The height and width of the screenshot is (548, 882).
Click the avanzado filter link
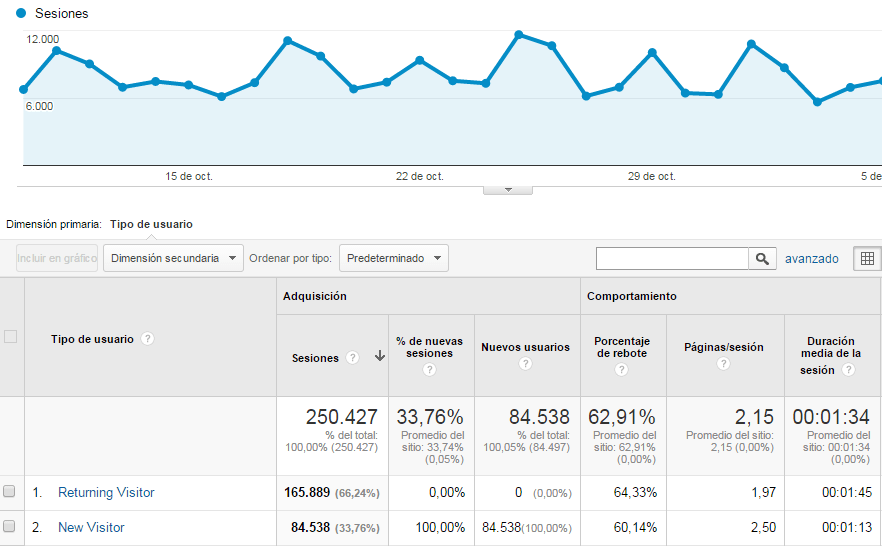point(811,258)
